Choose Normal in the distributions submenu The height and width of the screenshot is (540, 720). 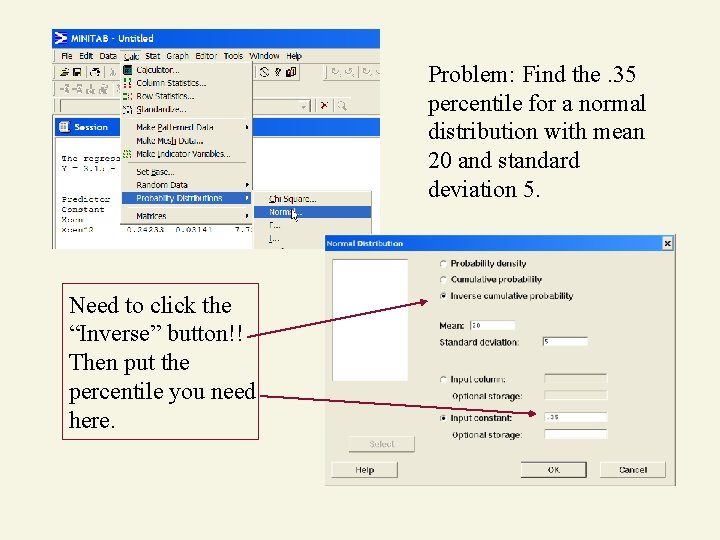tap(312, 212)
